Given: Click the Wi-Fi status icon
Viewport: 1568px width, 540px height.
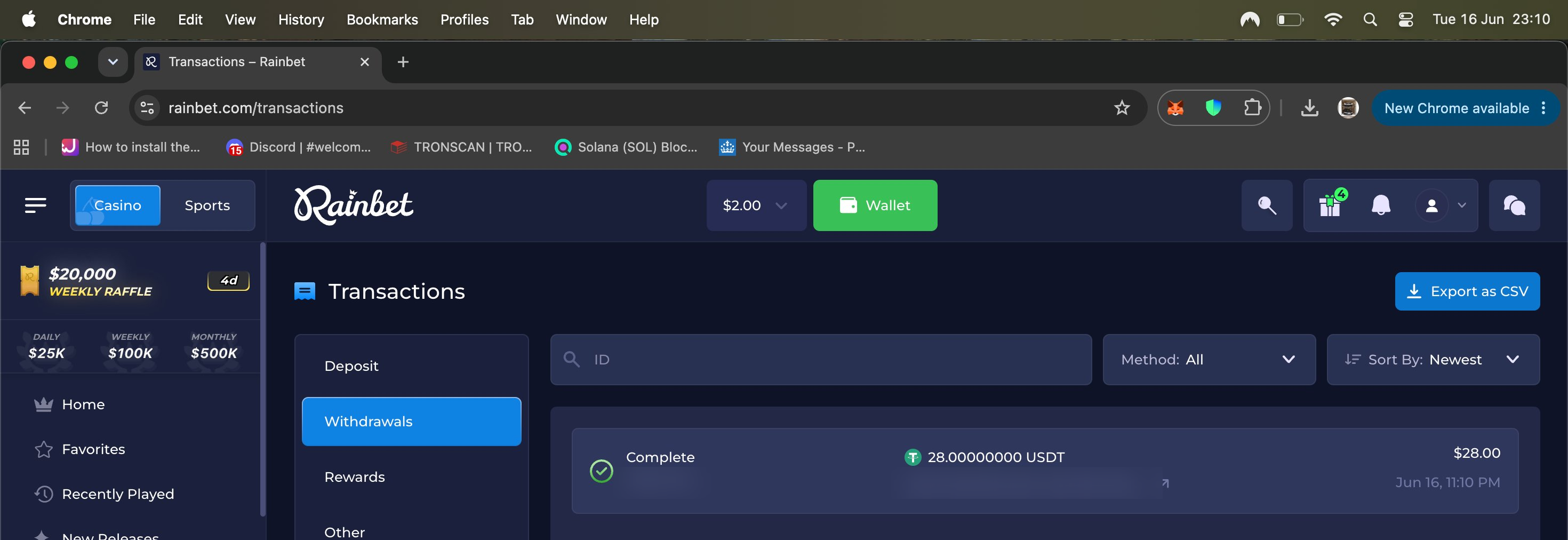Looking at the screenshot, I should click(1332, 20).
